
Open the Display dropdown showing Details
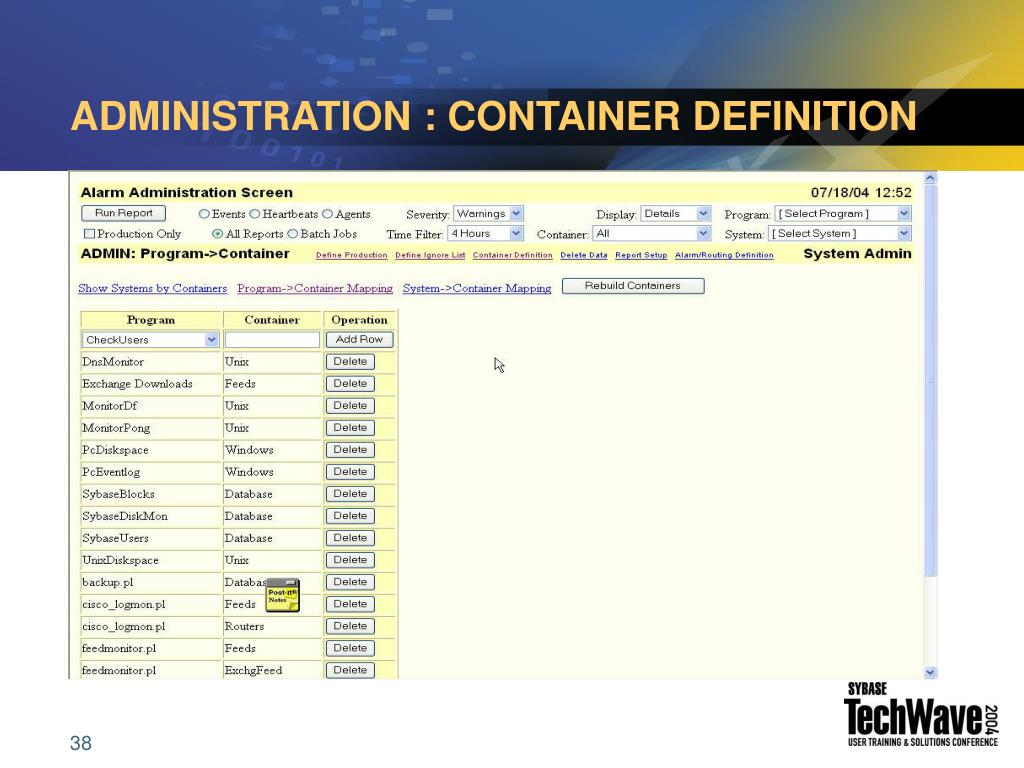(675, 214)
